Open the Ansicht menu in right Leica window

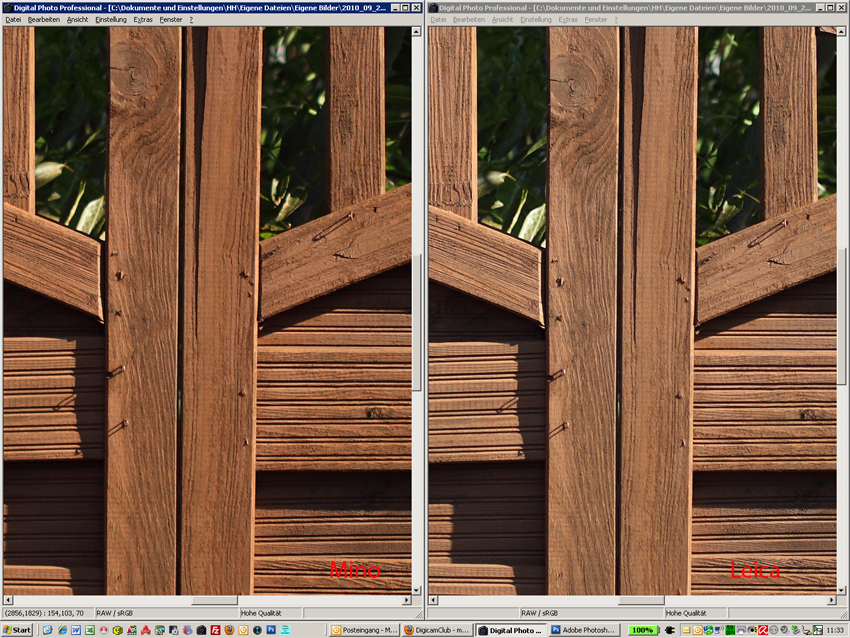pyautogui.click(x=503, y=20)
